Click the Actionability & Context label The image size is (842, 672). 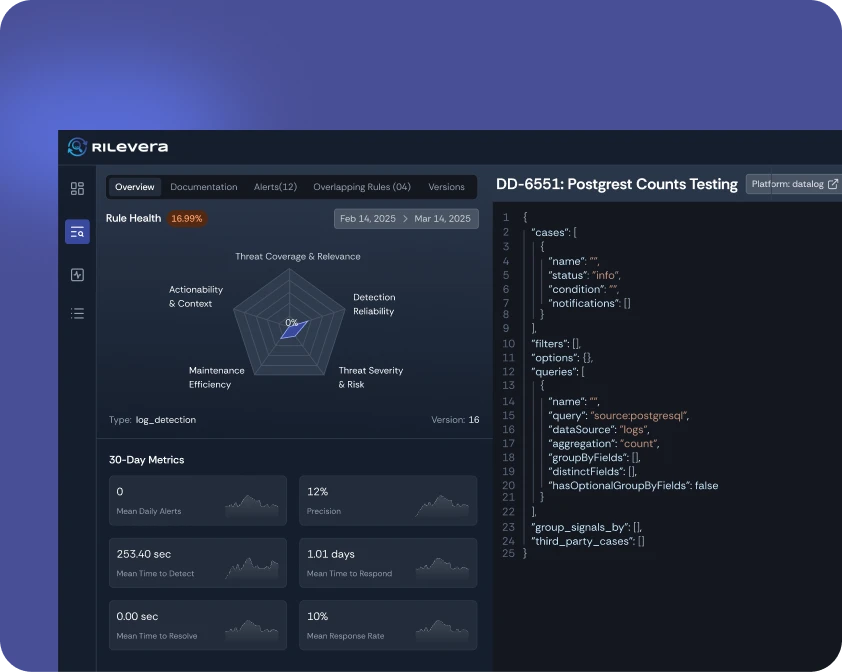pyautogui.click(x=195, y=297)
